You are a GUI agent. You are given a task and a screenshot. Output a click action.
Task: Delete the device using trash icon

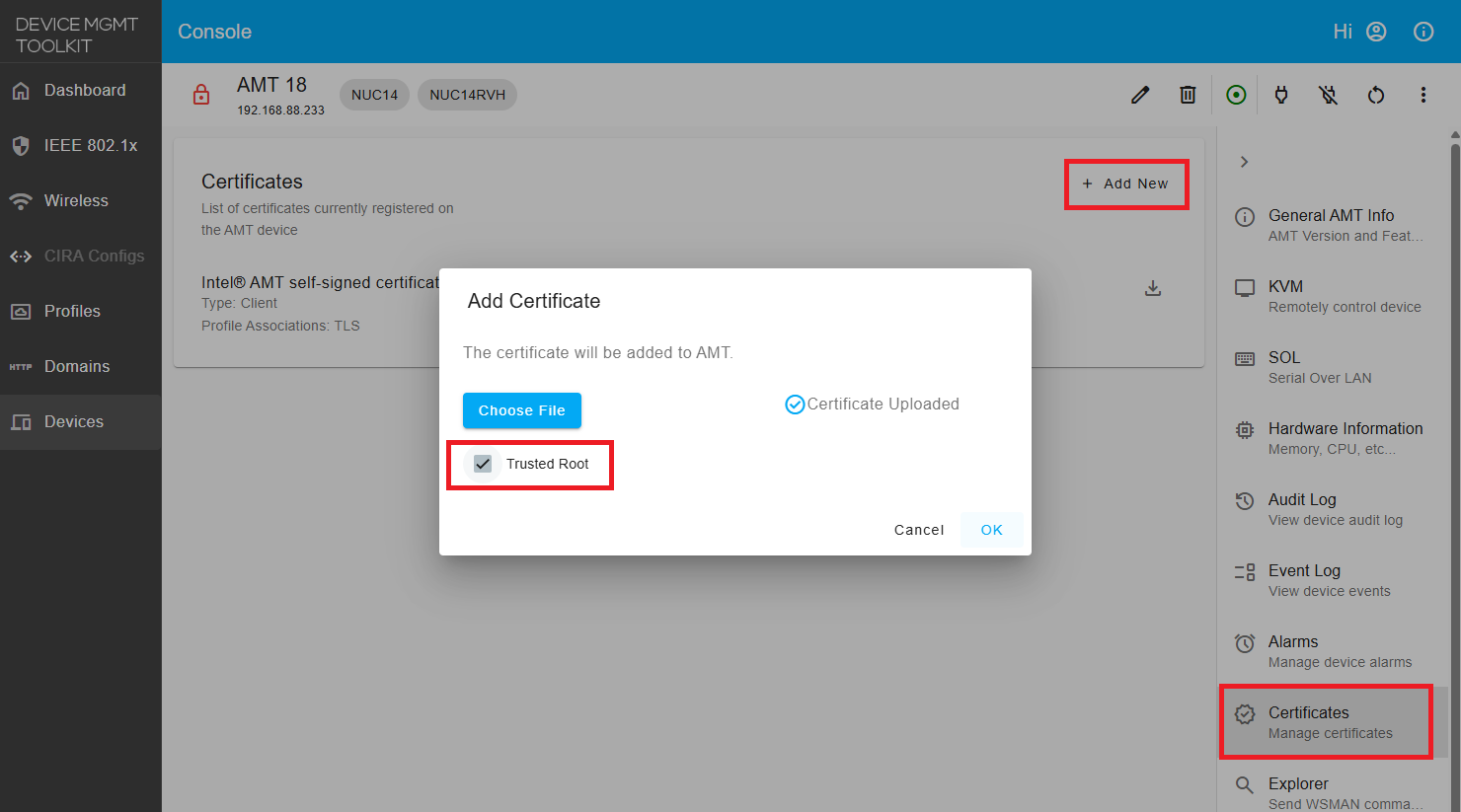[1188, 94]
